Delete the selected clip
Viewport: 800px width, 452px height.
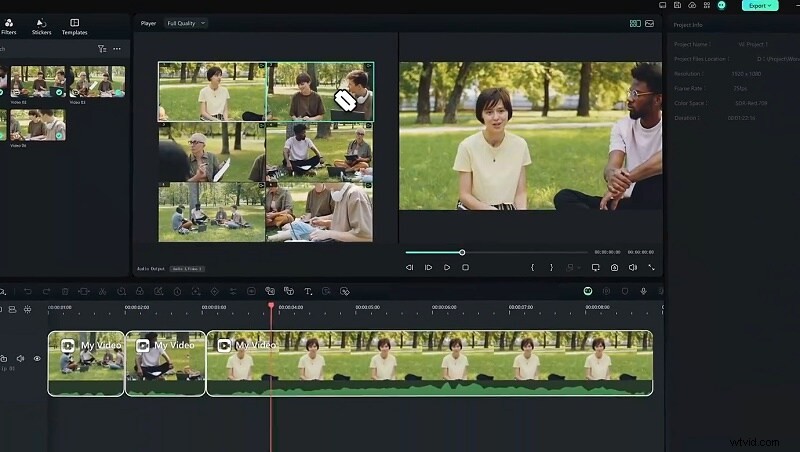(x=65, y=291)
